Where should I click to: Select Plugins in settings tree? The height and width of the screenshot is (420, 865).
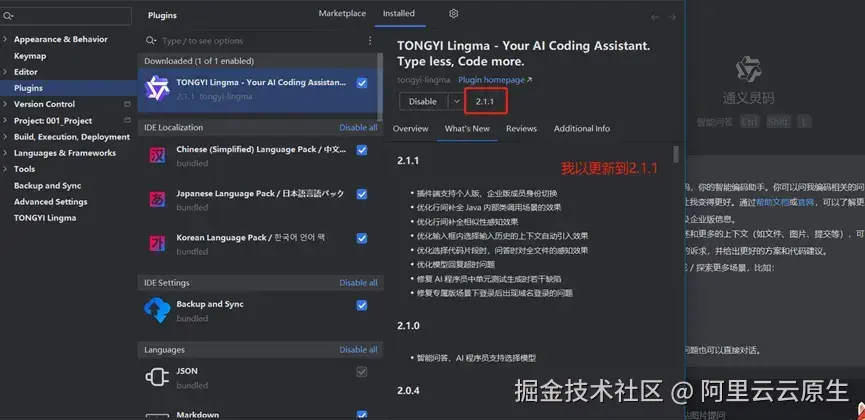point(28,88)
